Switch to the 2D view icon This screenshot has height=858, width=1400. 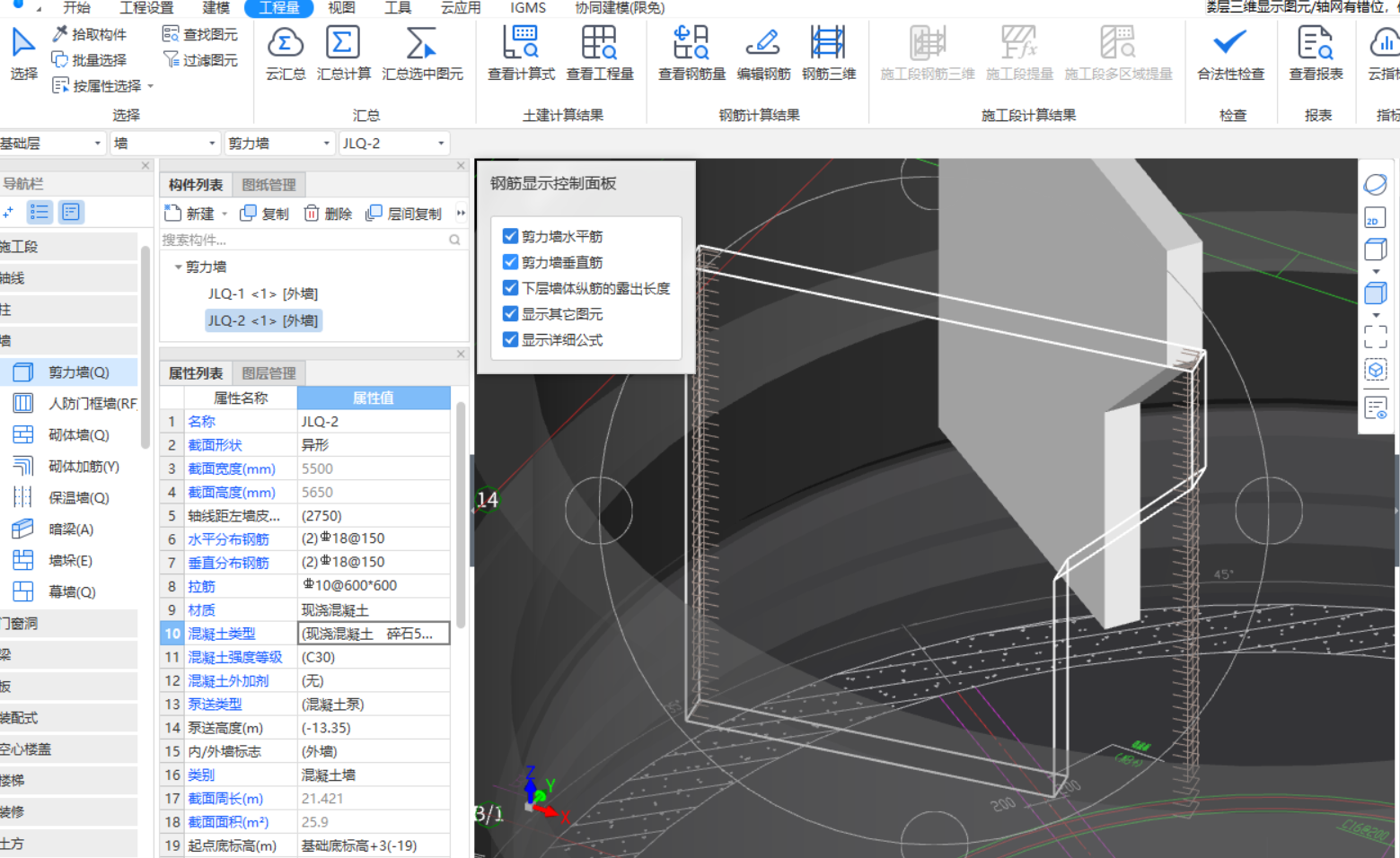tap(1375, 218)
